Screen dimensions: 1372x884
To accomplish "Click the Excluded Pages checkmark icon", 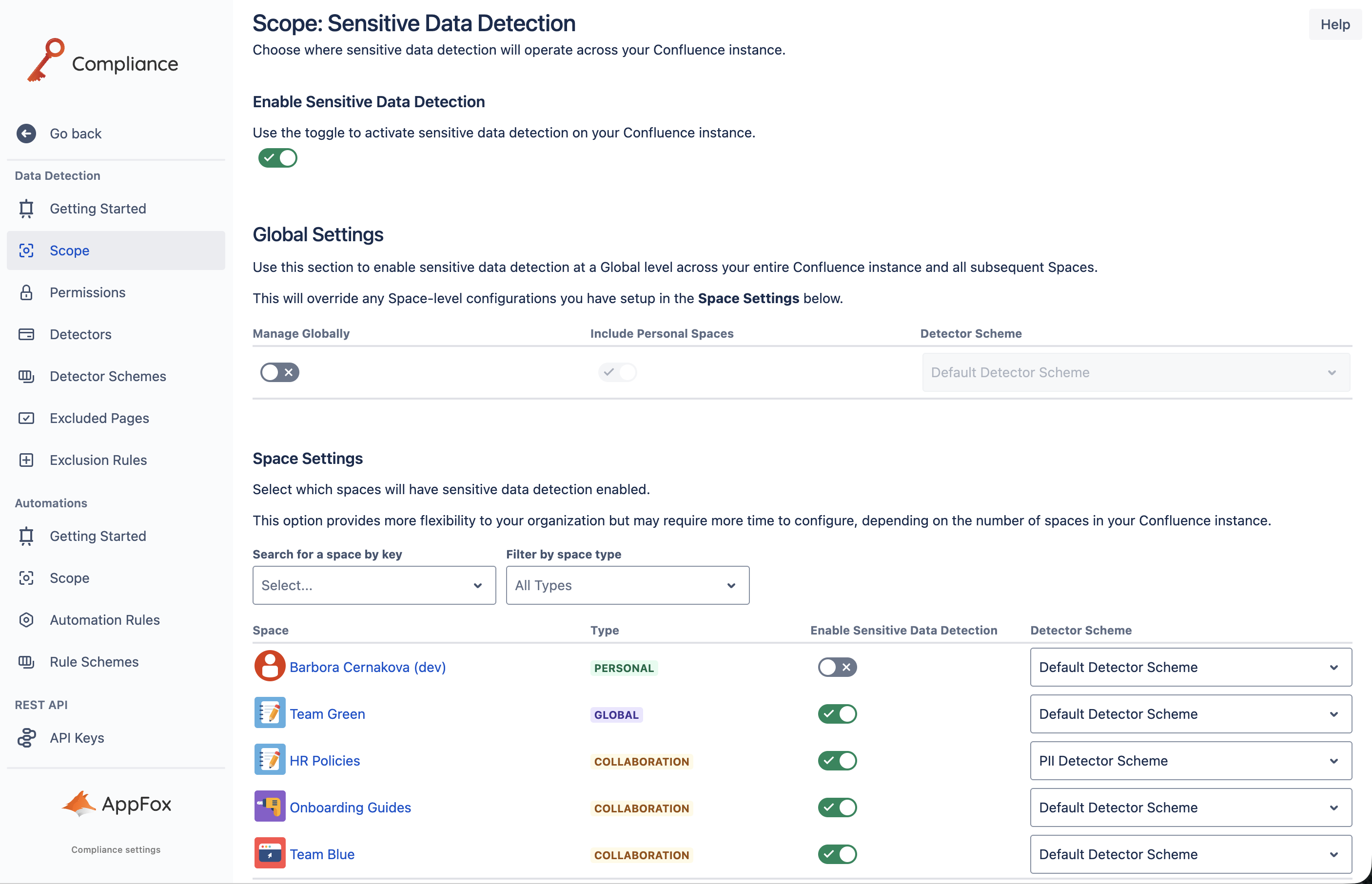I will click(26, 419).
